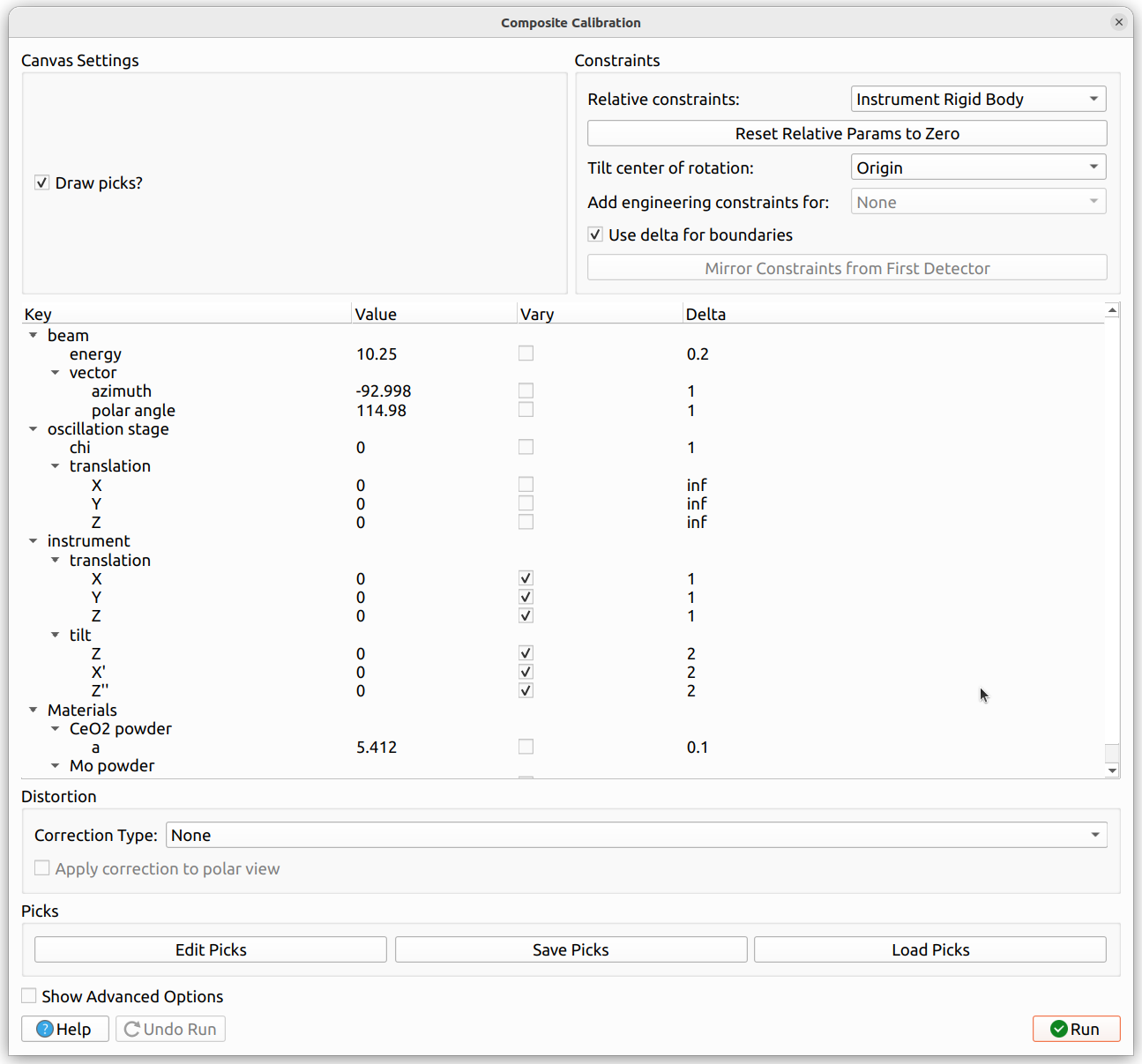
Task: Click the Edit Picks button
Action: coord(211,949)
